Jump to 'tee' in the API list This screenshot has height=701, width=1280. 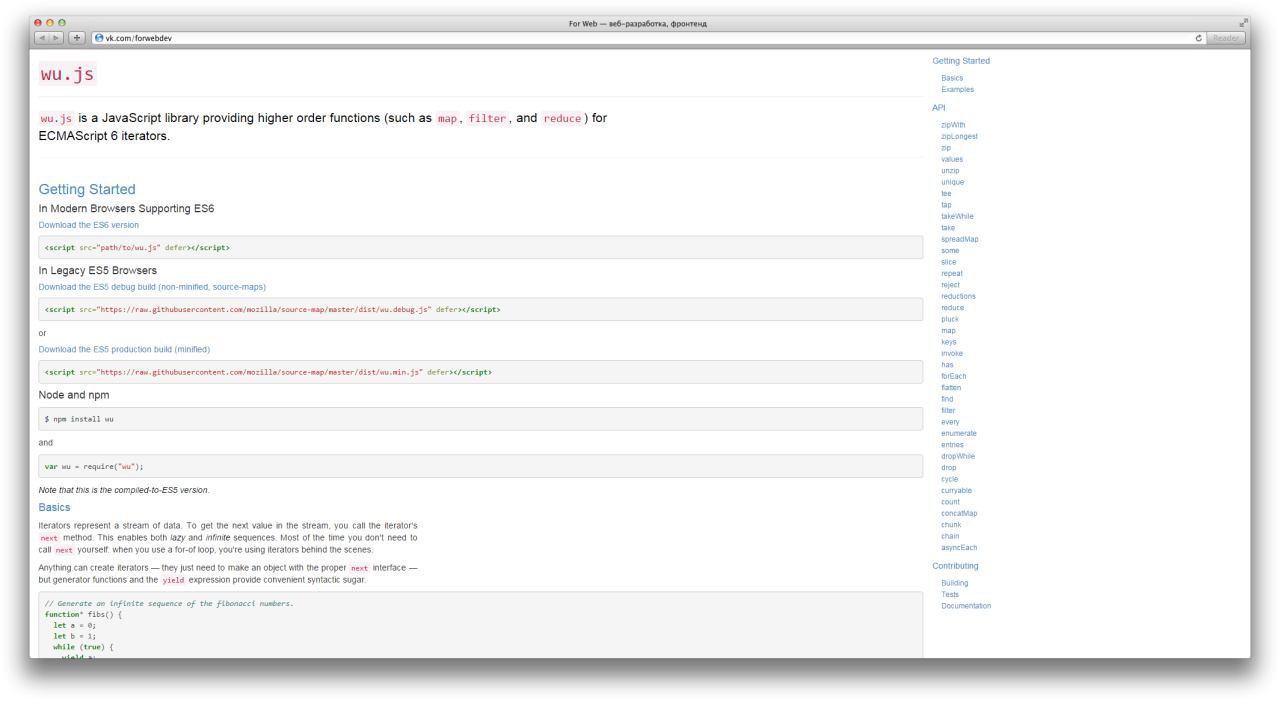tap(946, 193)
